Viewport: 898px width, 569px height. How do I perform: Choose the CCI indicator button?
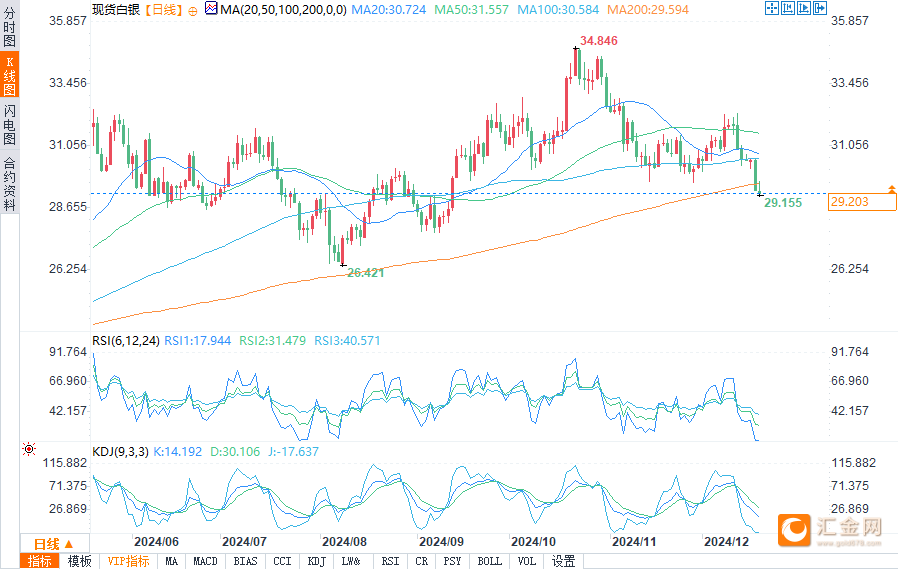[282, 562]
